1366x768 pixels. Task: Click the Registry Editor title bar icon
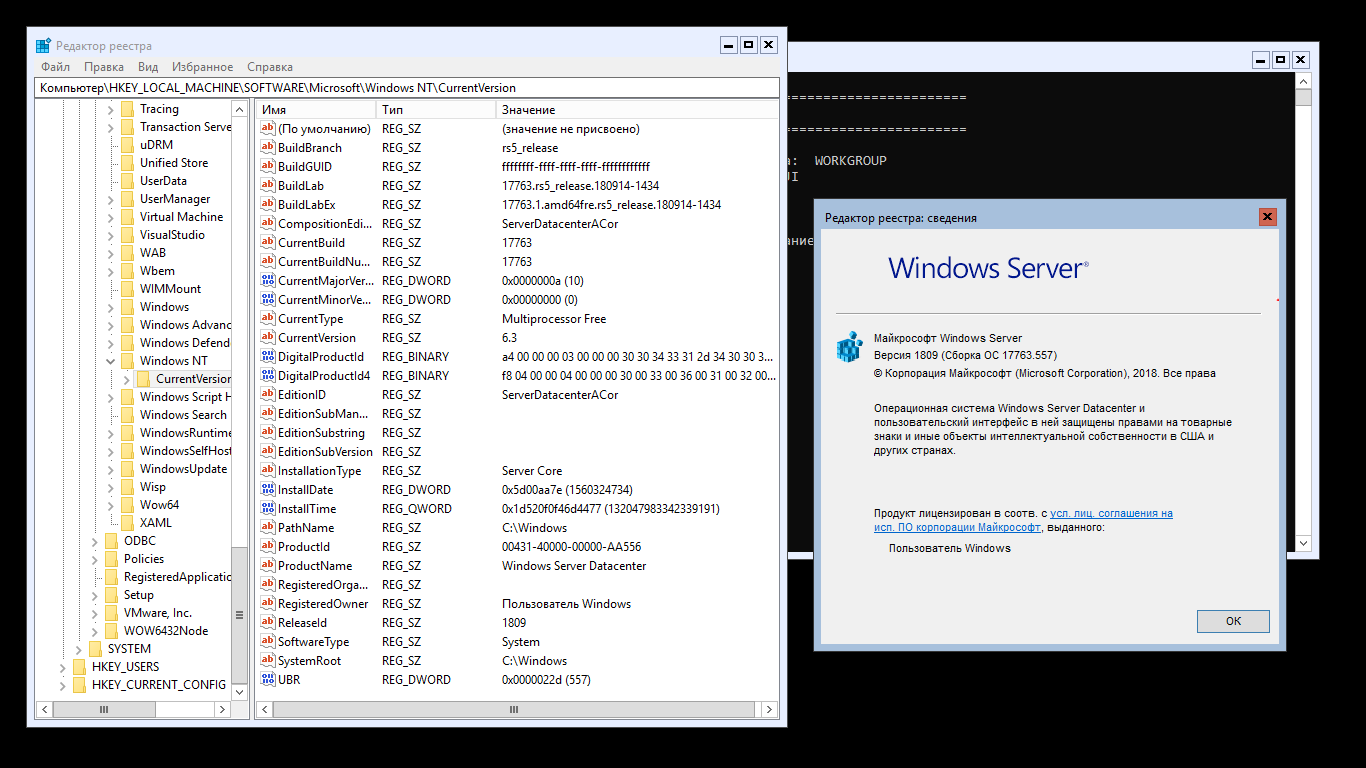coord(43,45)
